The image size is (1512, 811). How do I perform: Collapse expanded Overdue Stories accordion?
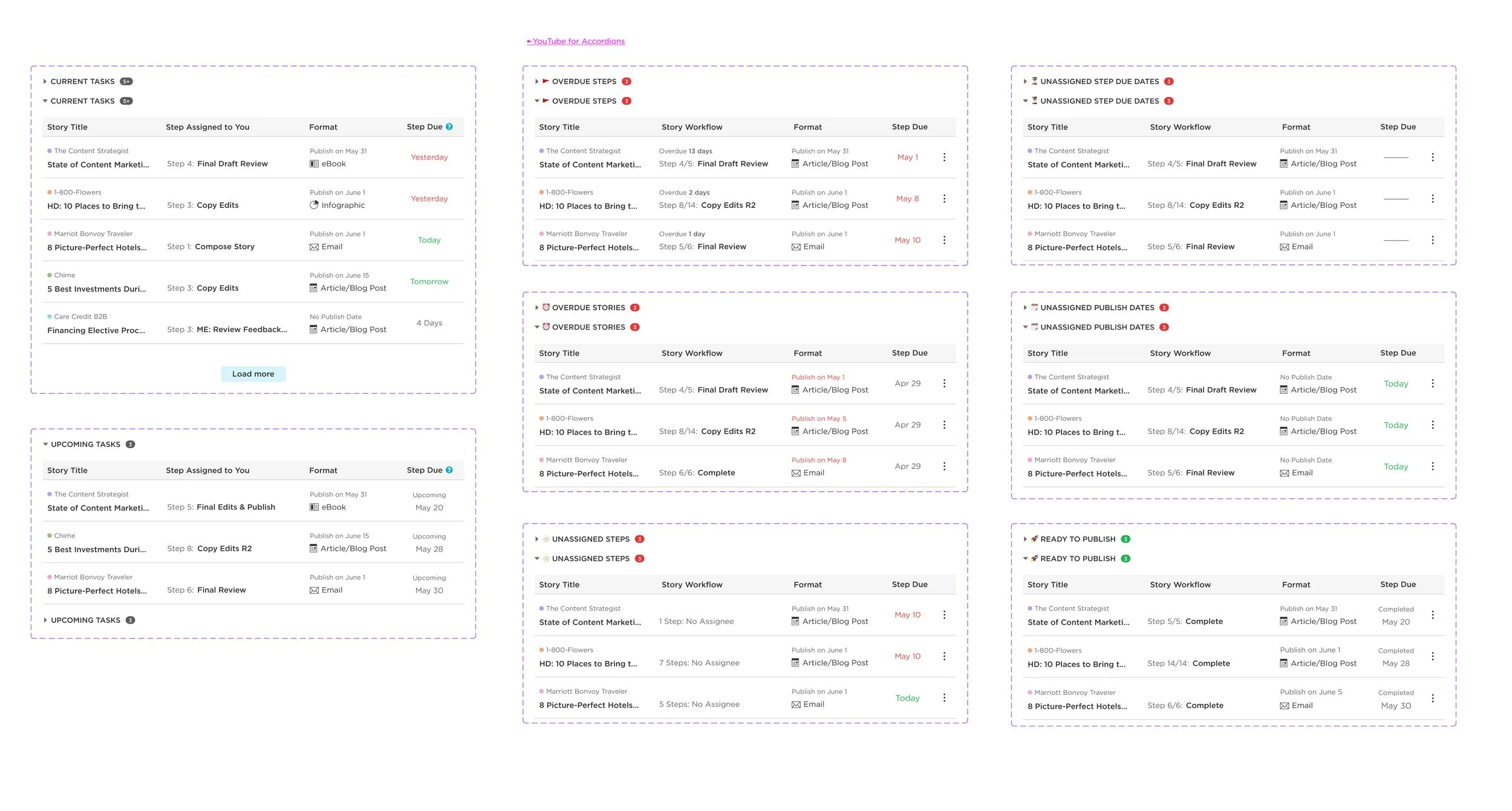(536, 327)
